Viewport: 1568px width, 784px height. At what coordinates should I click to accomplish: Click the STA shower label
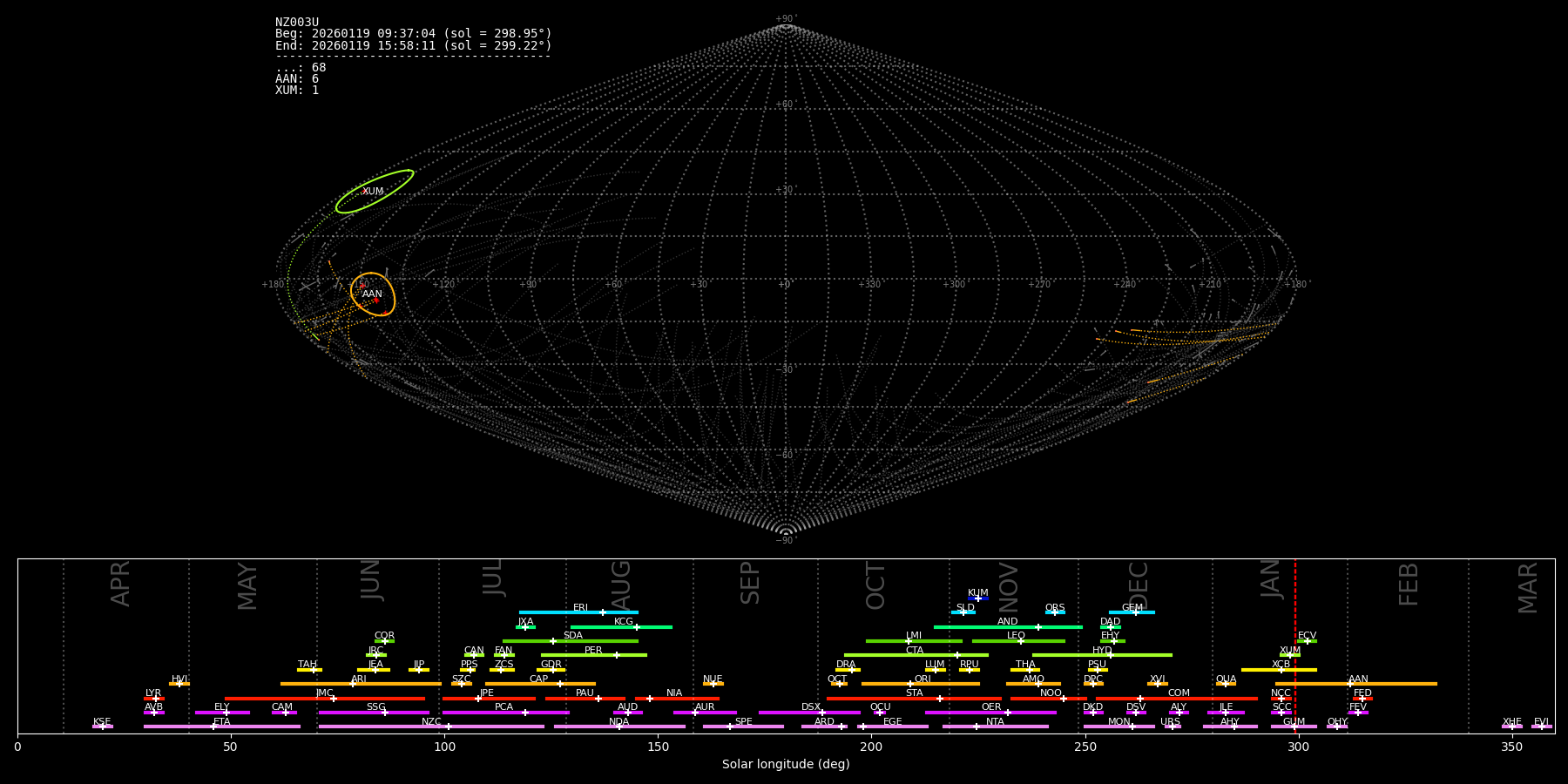tap(915, 693)
